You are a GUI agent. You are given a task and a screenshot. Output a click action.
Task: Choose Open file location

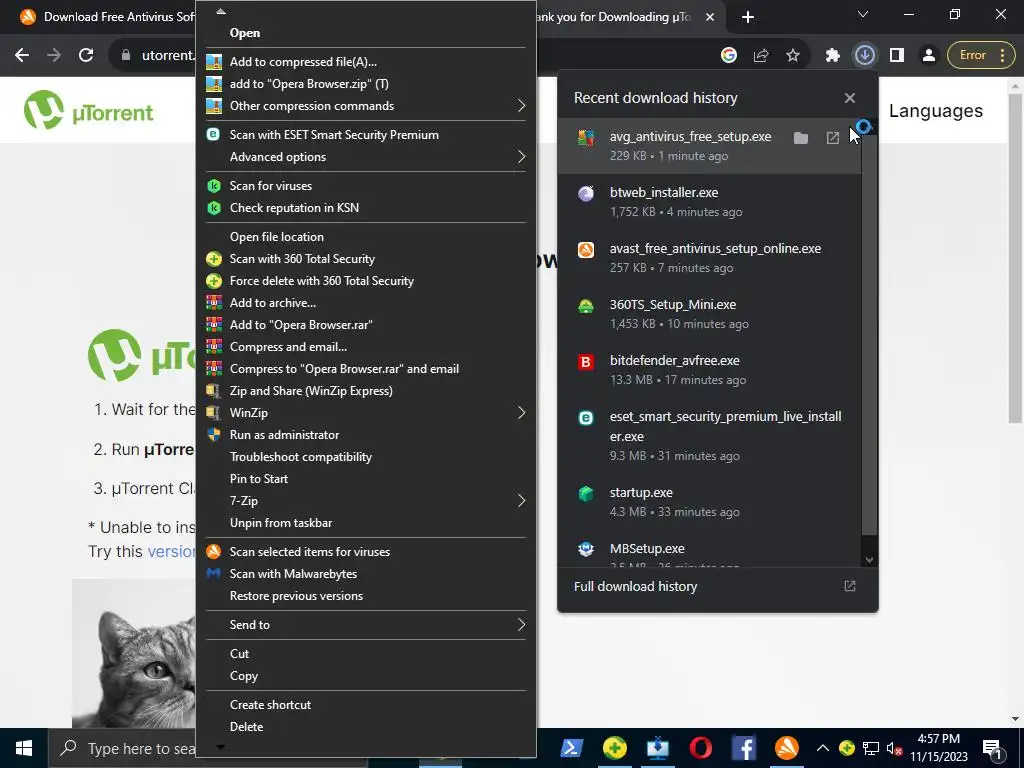click(366, 237)
